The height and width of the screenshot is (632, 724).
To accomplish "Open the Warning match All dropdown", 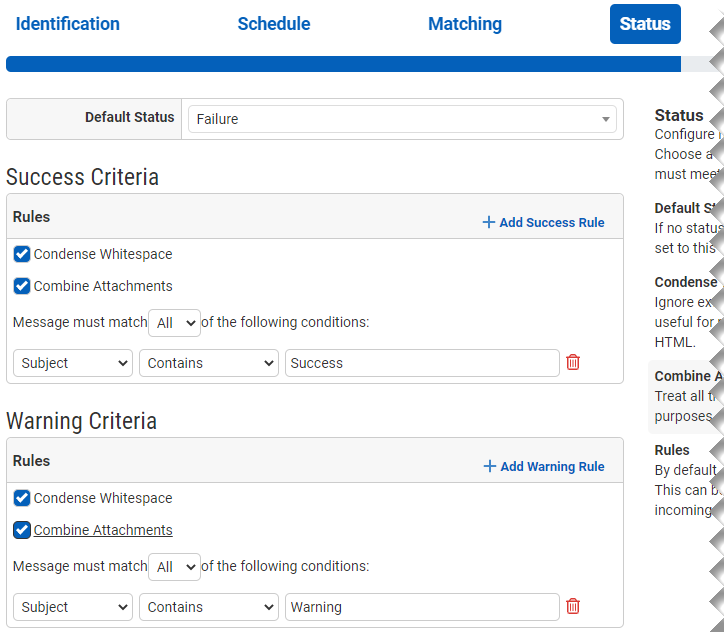I will (174, 567).
